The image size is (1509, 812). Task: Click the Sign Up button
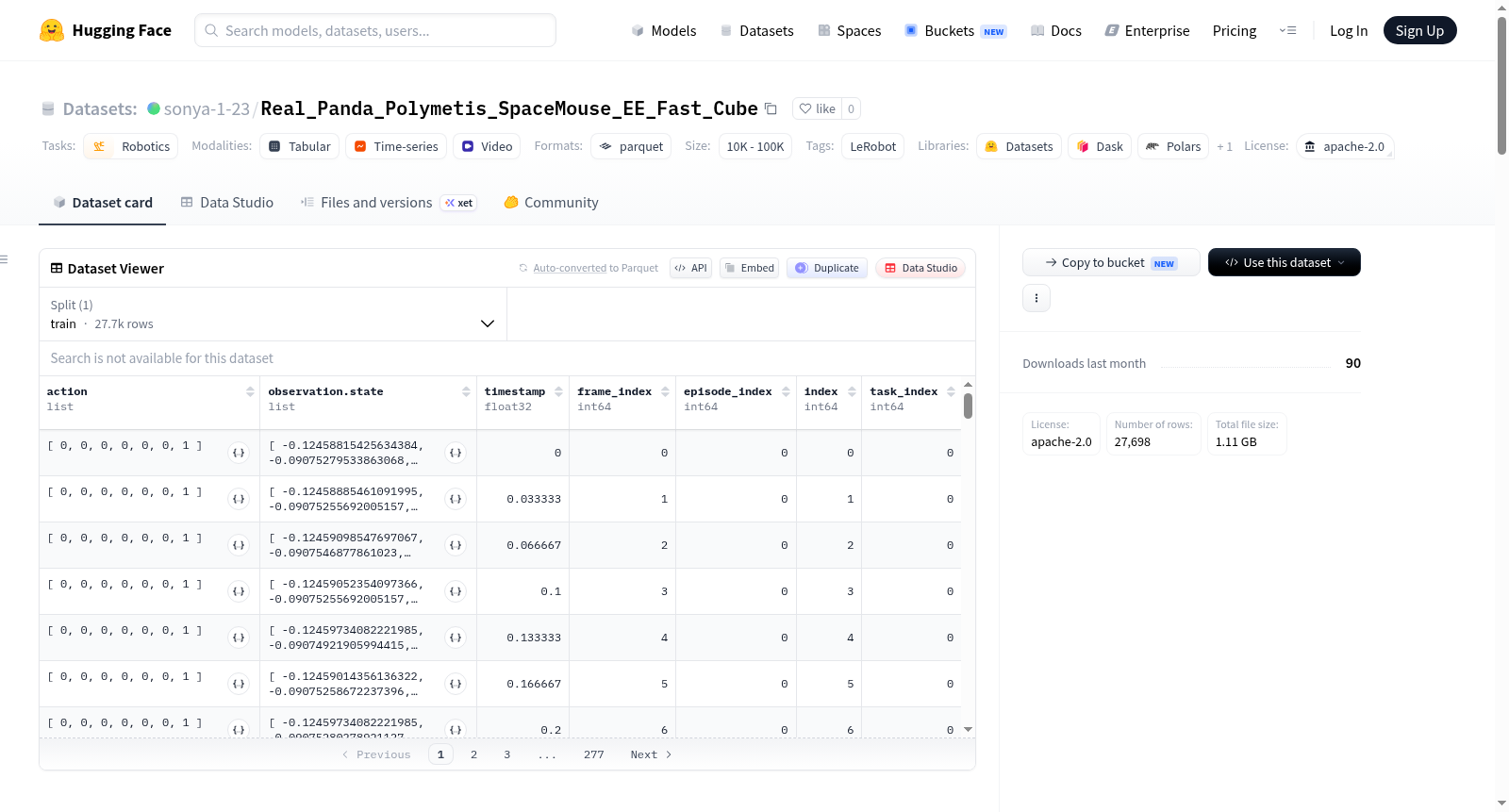(x=1419, y=30)
